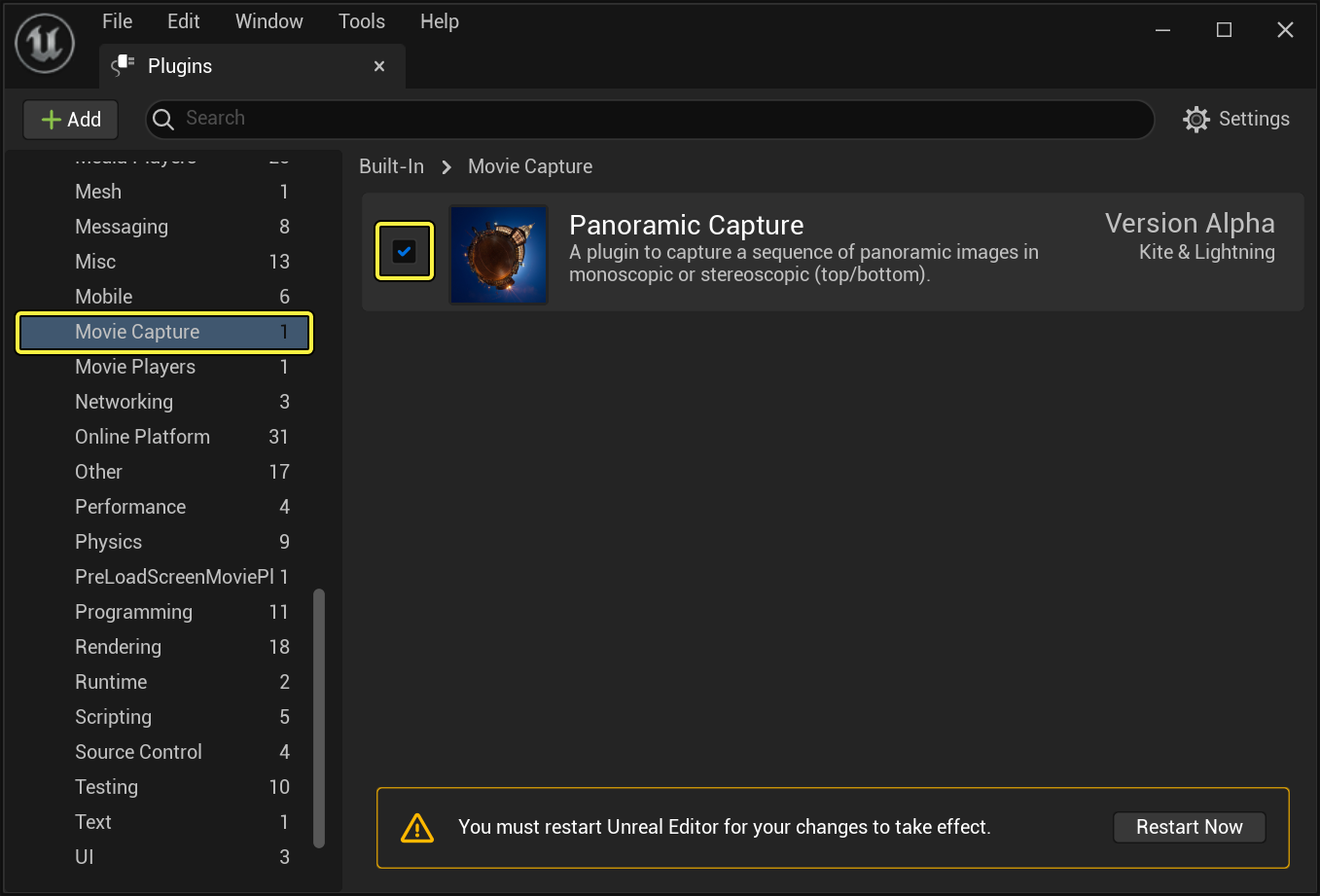The width and height of the screenshot is (1320, 896).
Task: Select the Rendering category
Action: tap(164, 647)
